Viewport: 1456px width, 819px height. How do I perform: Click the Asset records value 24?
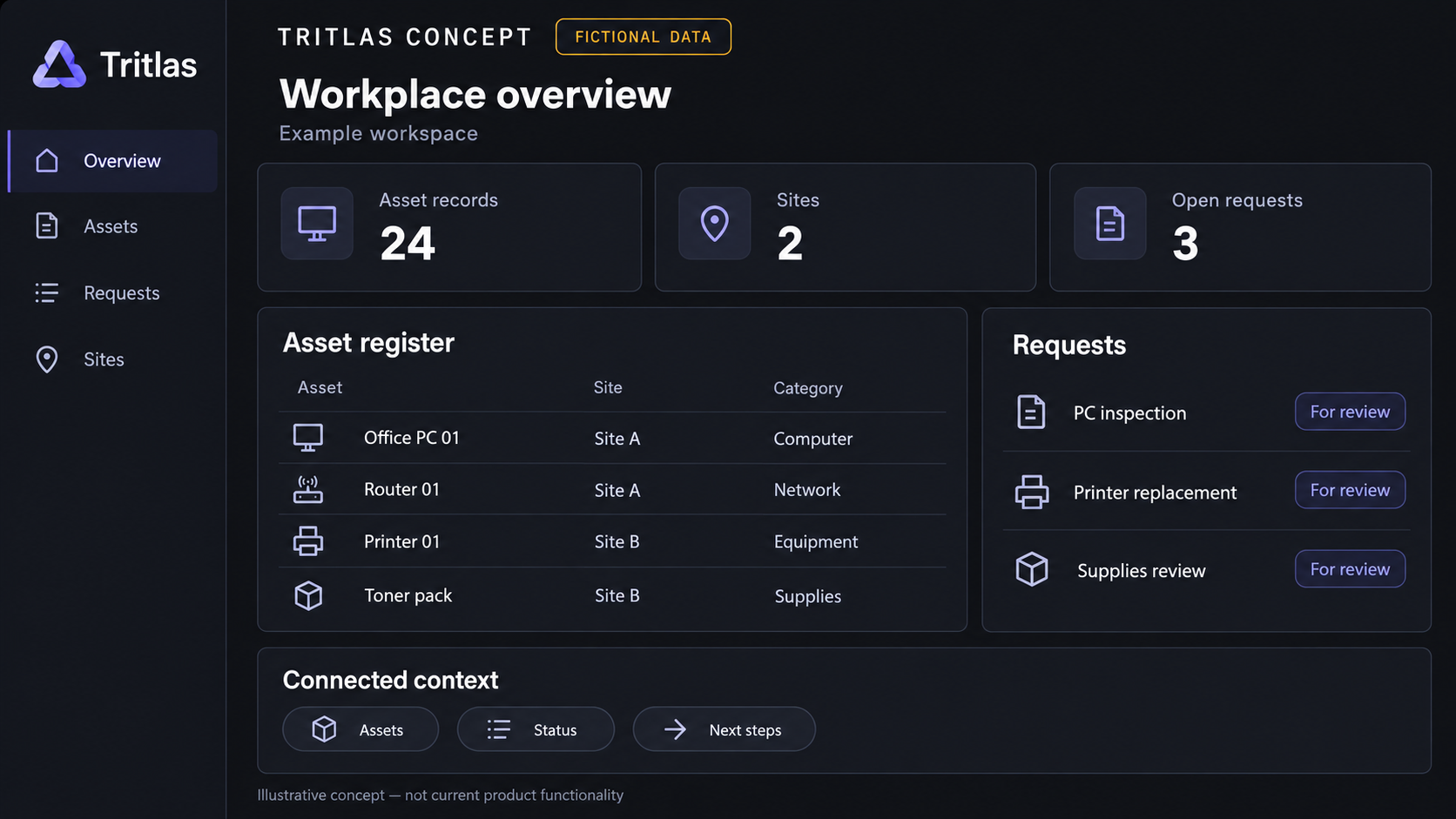tap(408, 244)
